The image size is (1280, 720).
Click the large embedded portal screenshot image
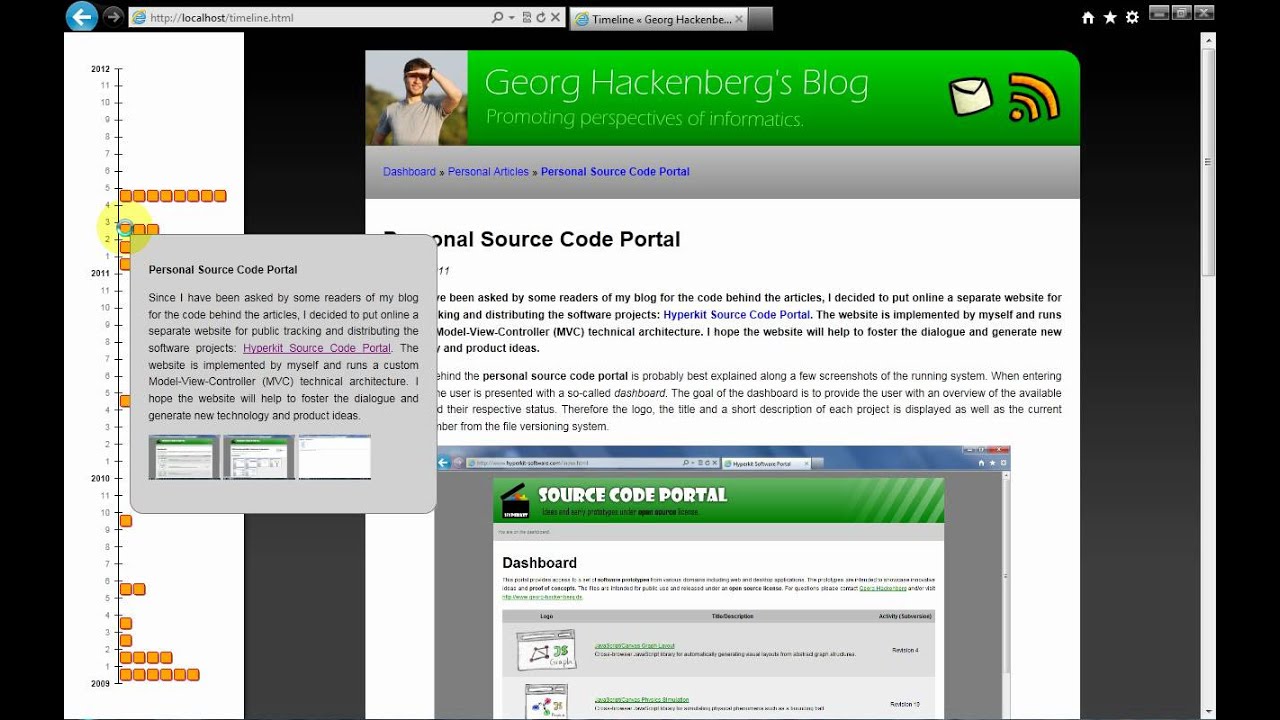click(x=723, y=583)
